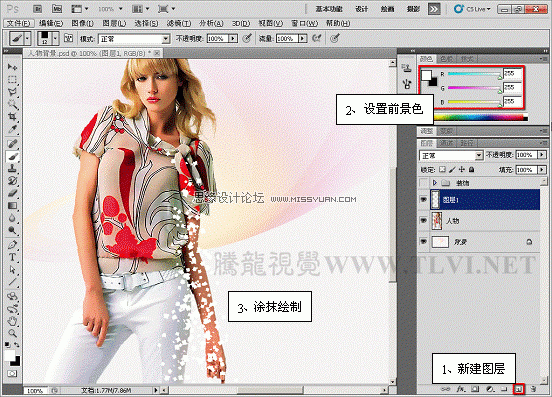The height and width of the screenshot is (397, 552).
Task: Select the Crop tool
Action: pyautogui.click(x=12, y=116)
